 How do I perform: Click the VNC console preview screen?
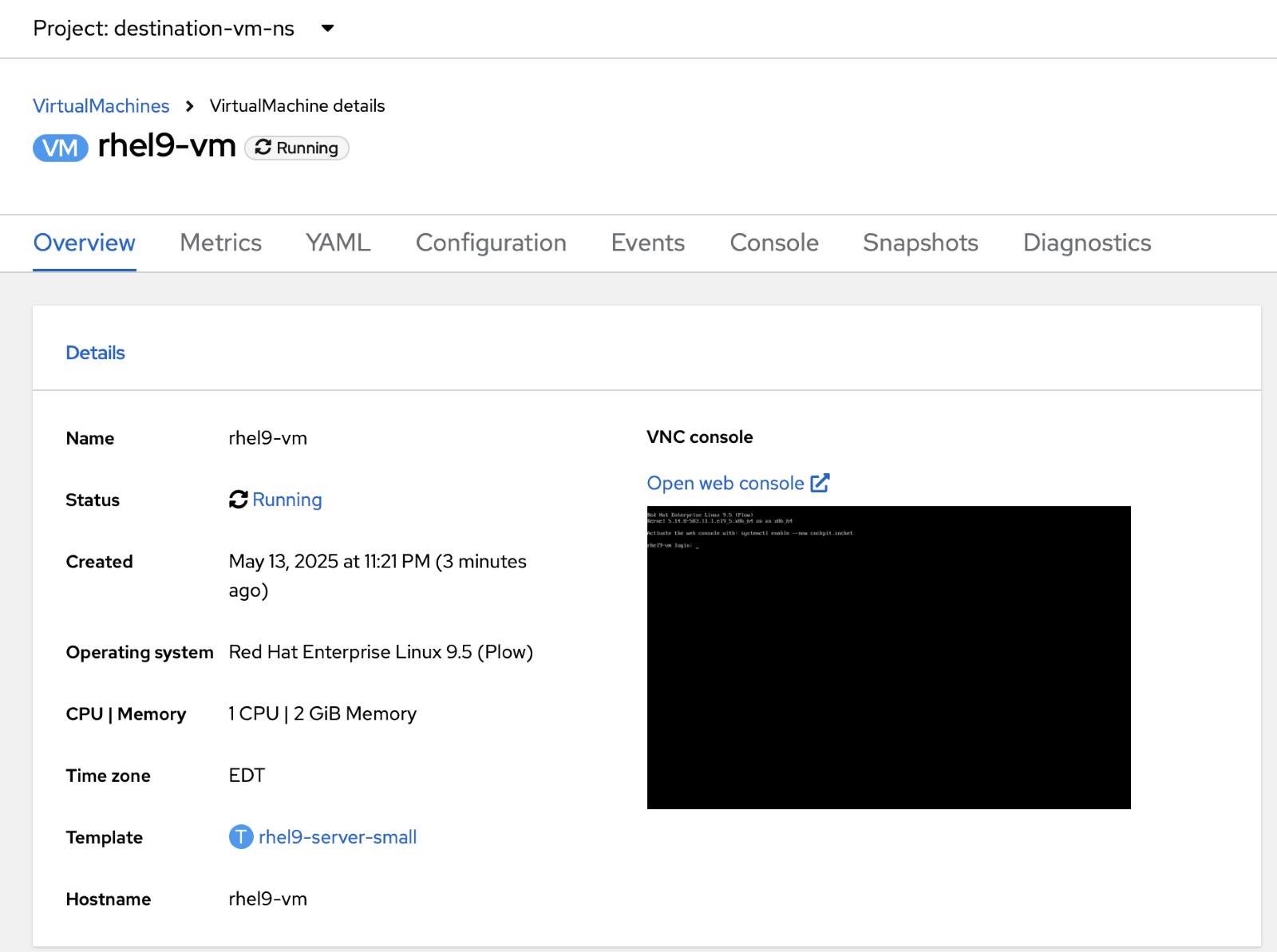pos(888,657)
